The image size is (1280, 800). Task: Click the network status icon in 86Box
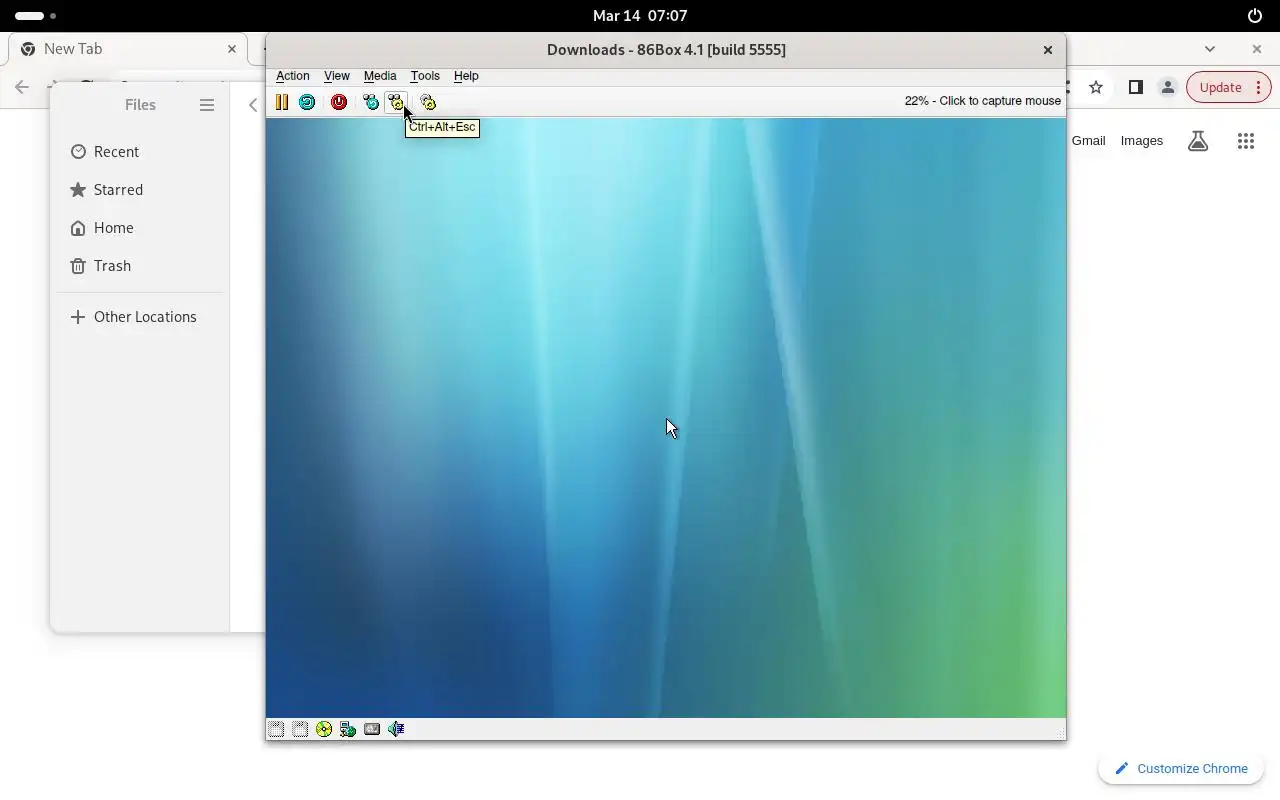pyautogui.click(x=348, y=729)
